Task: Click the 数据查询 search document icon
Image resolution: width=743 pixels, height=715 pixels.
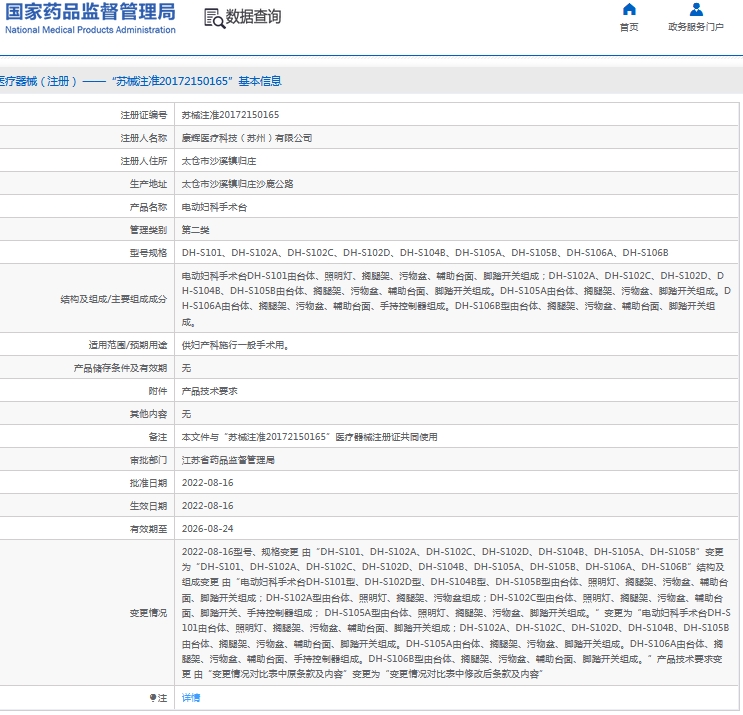Action: [x=214, y=18]
